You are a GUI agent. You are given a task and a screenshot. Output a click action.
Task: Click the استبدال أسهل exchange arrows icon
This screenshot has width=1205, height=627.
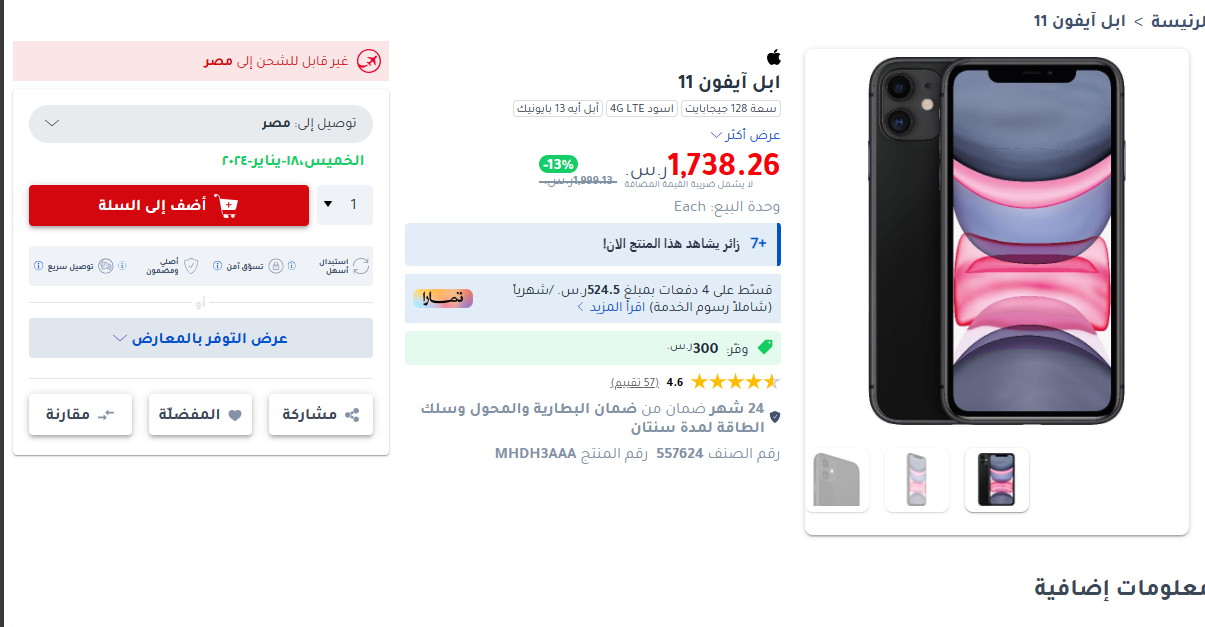(x=361, y=266)
